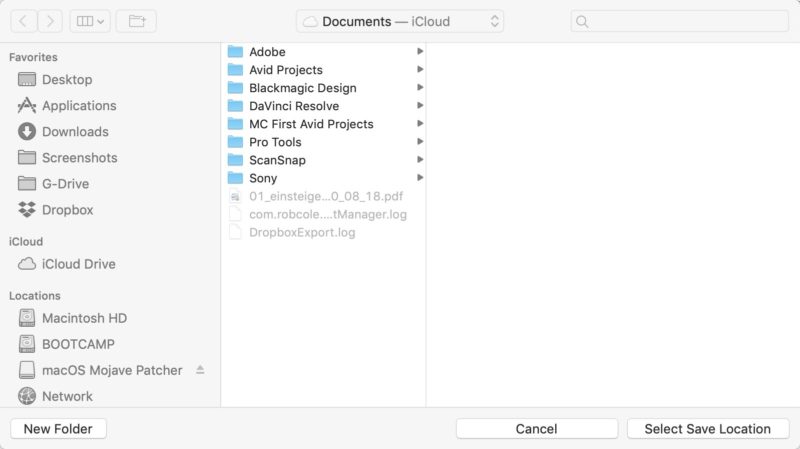Eject the macOS Mojave Patcher volume
The image size is (800, 449).
coord(200,370)
